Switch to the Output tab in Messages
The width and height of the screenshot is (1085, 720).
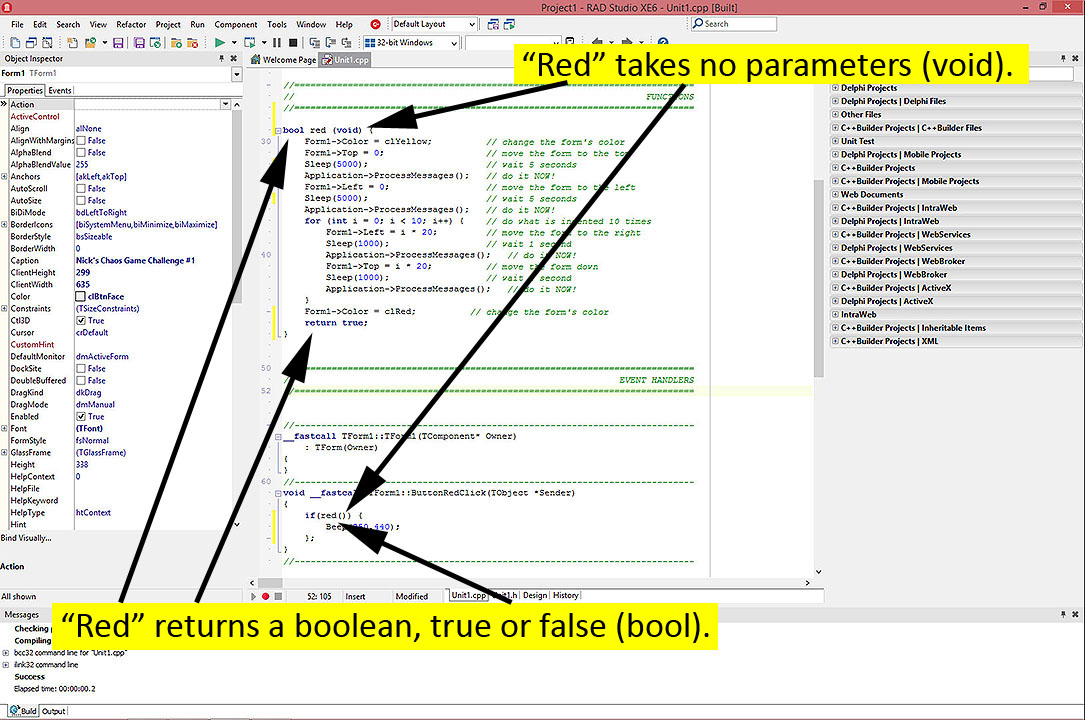pos(53,711)
